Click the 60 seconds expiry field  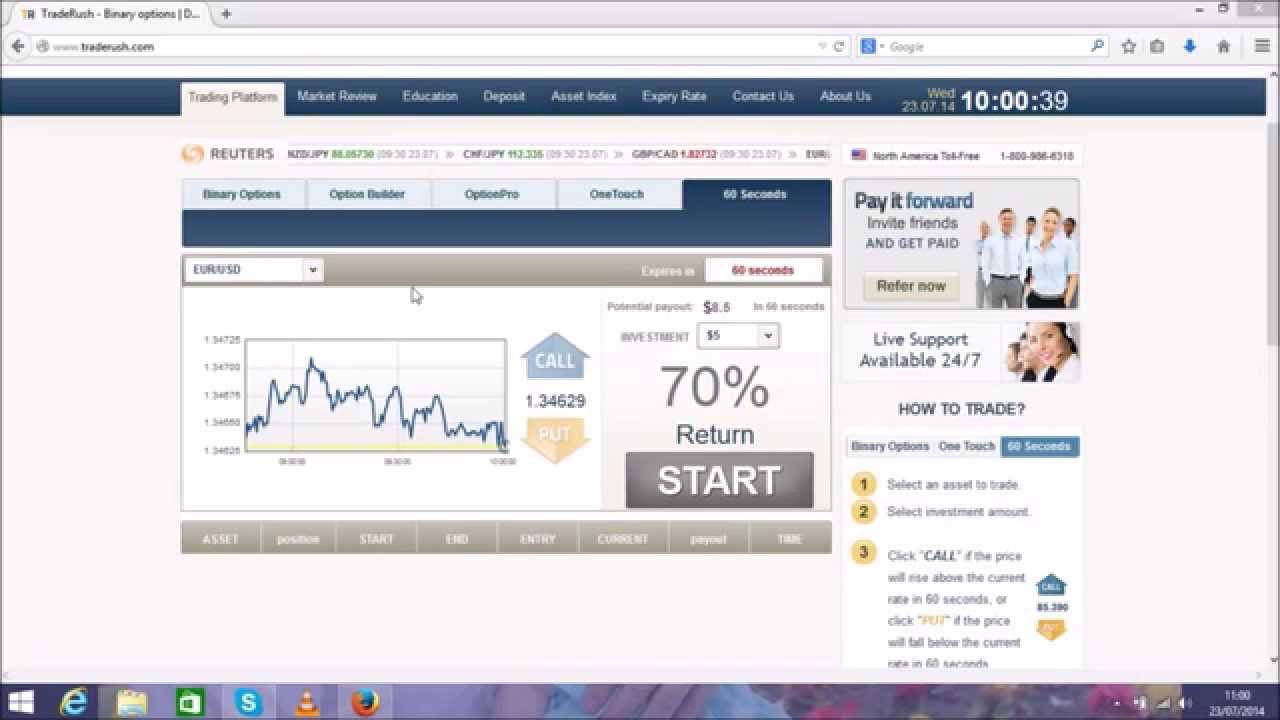[x=763, y=270]
